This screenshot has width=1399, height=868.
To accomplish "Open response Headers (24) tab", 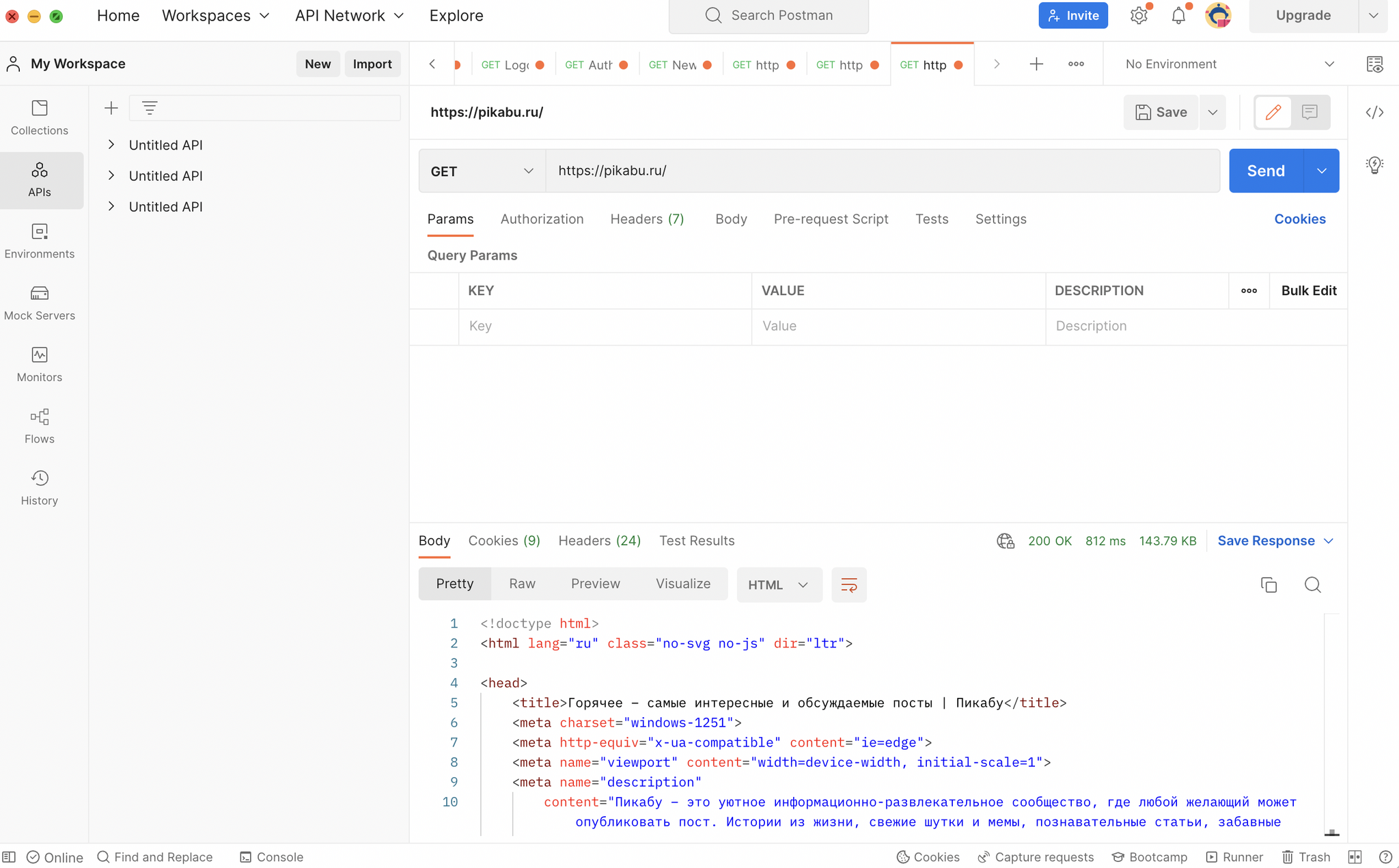I will (x=599, y=541).
